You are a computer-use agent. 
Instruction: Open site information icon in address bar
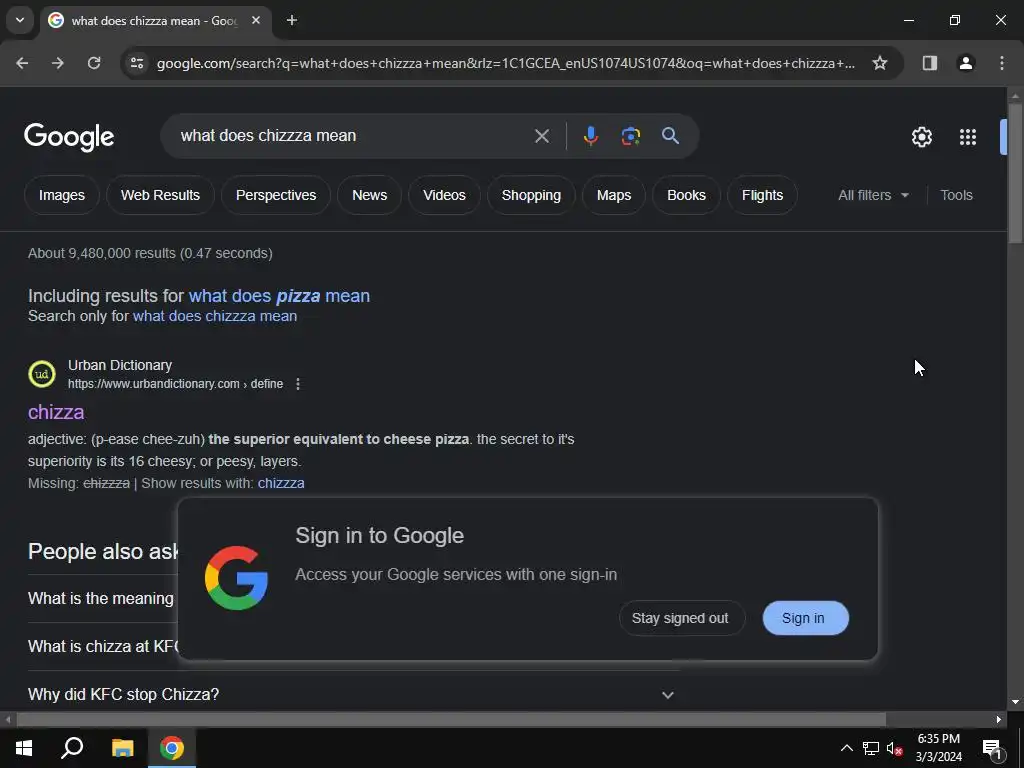click(136, 63)
